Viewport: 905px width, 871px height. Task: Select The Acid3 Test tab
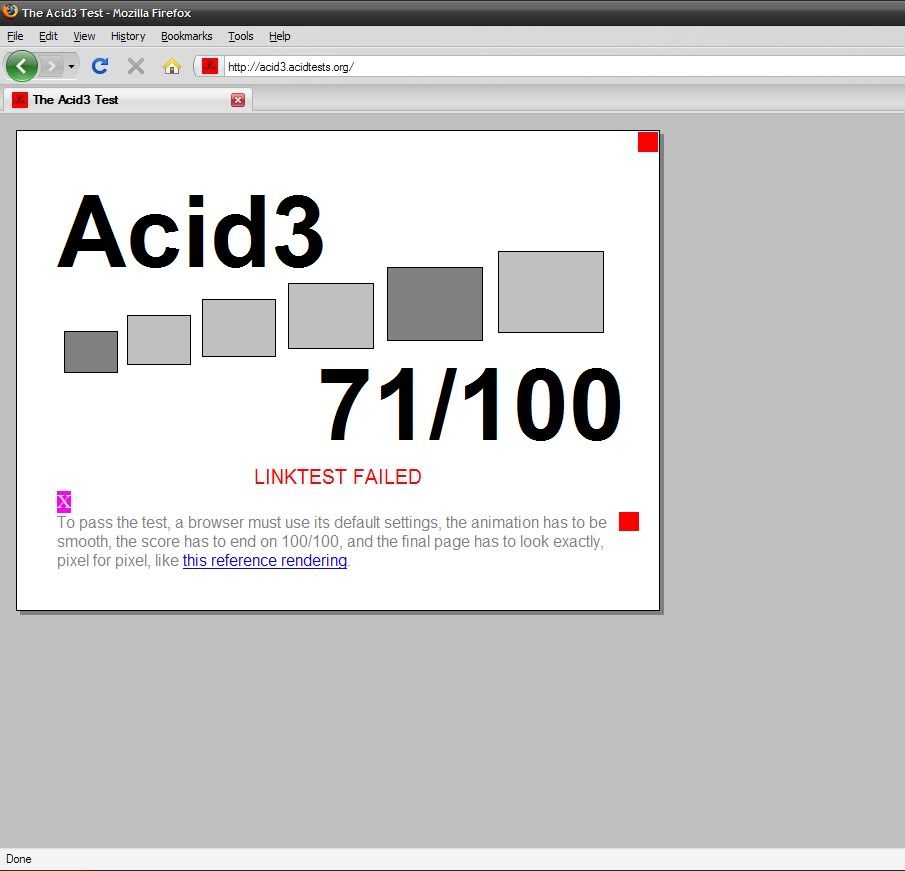[x=128, y=100]
